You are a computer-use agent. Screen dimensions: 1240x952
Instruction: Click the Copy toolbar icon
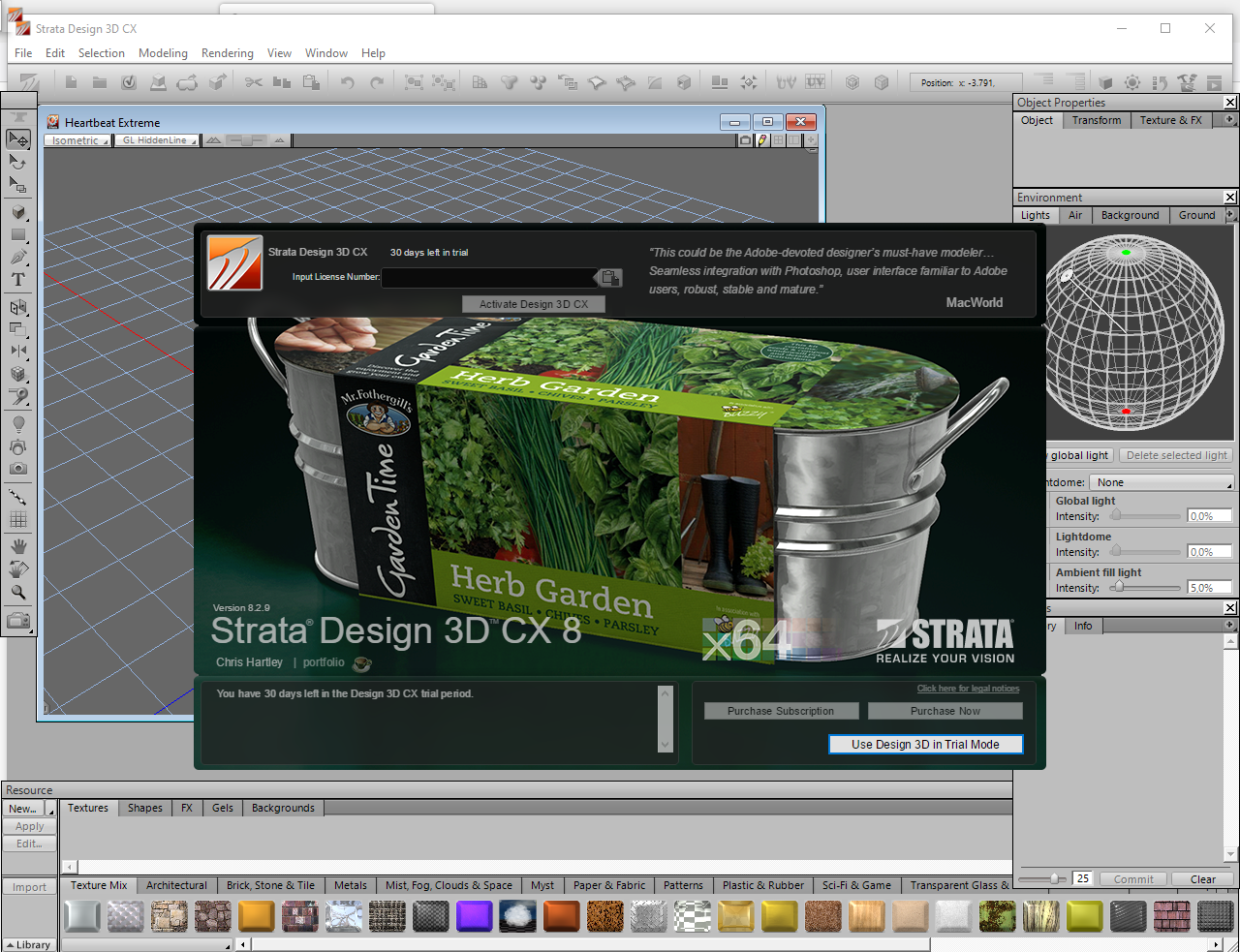coord(282,82)
